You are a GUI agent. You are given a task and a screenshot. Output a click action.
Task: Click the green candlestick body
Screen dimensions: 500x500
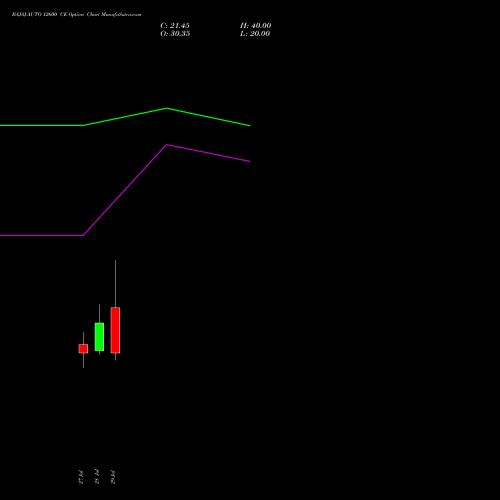coord(99,337)
